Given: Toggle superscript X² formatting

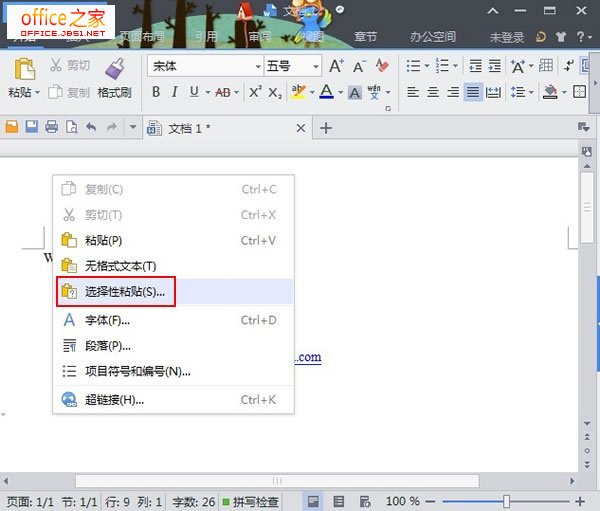Looking at the screenshot, I should point(255,92).
